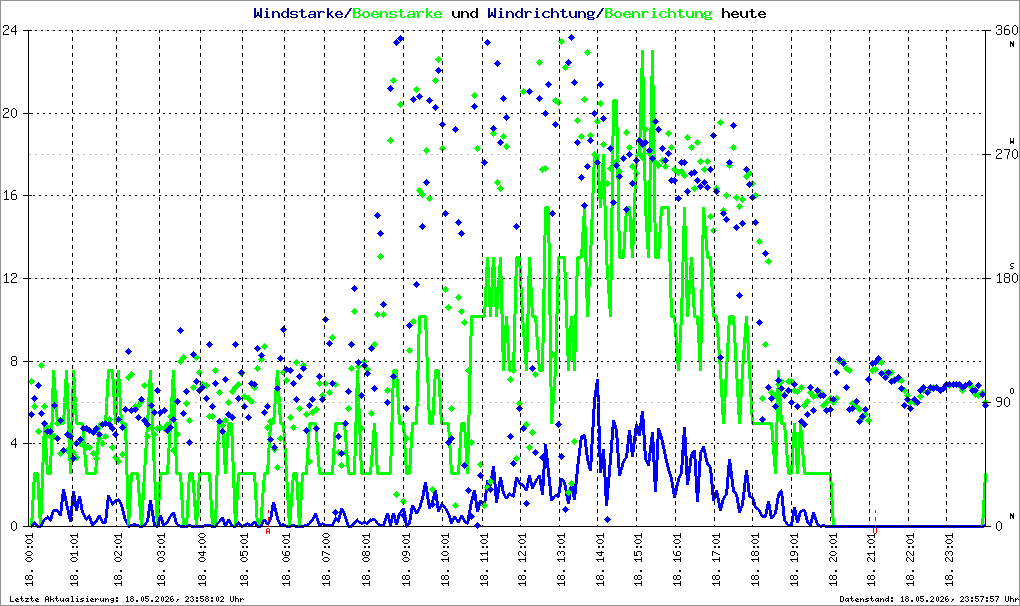Screen dimensions: 1020x606
Task: Click the blue Windstarke title word
Action: coord(298,13)
